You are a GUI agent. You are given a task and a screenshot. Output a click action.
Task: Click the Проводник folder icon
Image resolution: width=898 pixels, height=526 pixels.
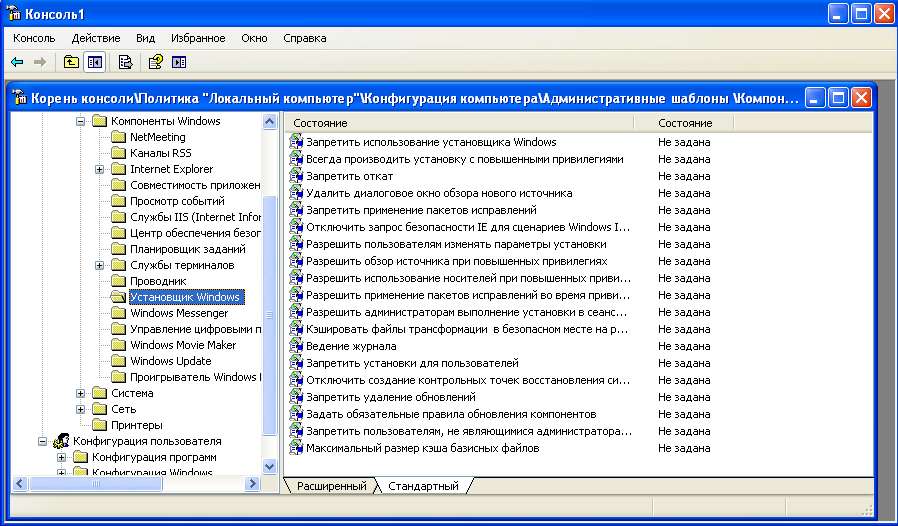point(119,281)
